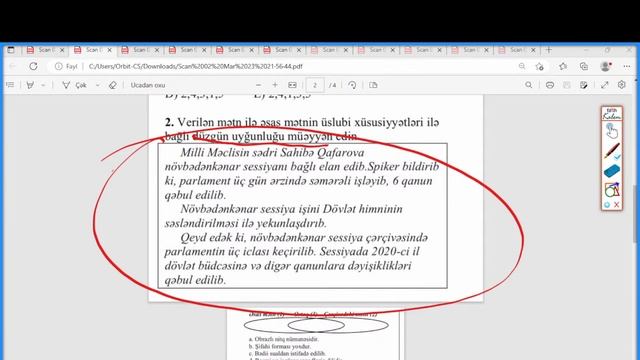Switch to the sixth Scan tab

[281, 50]
